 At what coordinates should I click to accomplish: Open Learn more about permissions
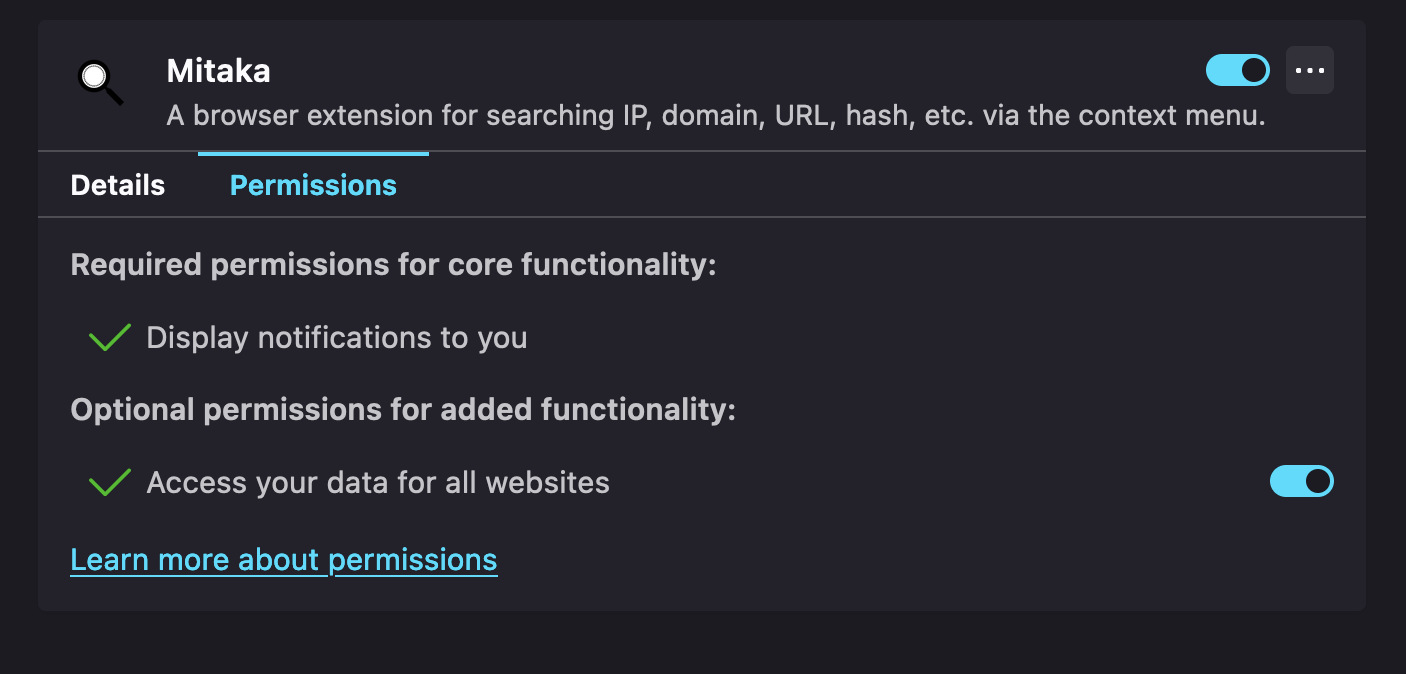click(283, 559)
